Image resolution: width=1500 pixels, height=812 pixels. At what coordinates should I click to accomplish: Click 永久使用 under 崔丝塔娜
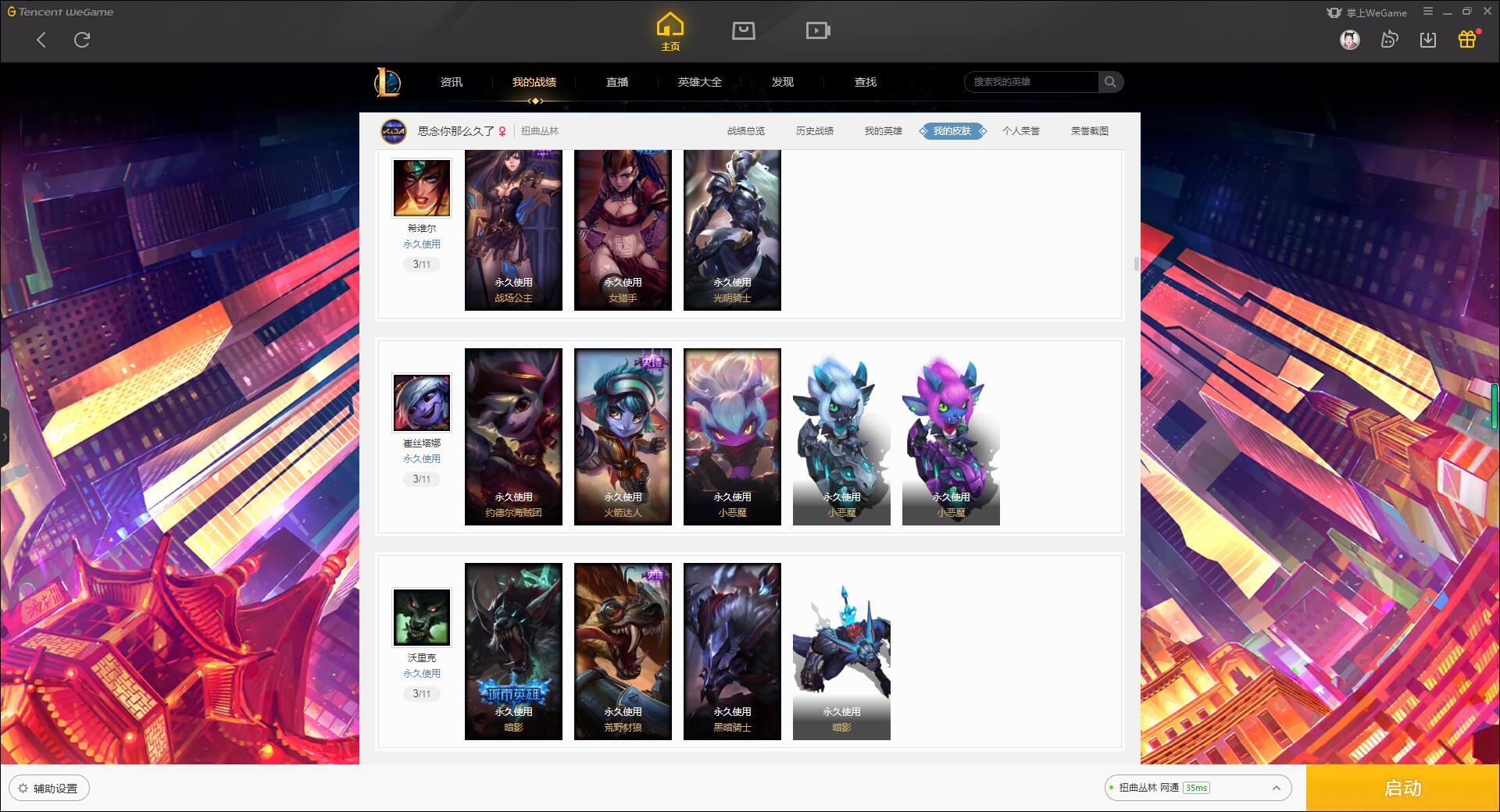[422, 459]
